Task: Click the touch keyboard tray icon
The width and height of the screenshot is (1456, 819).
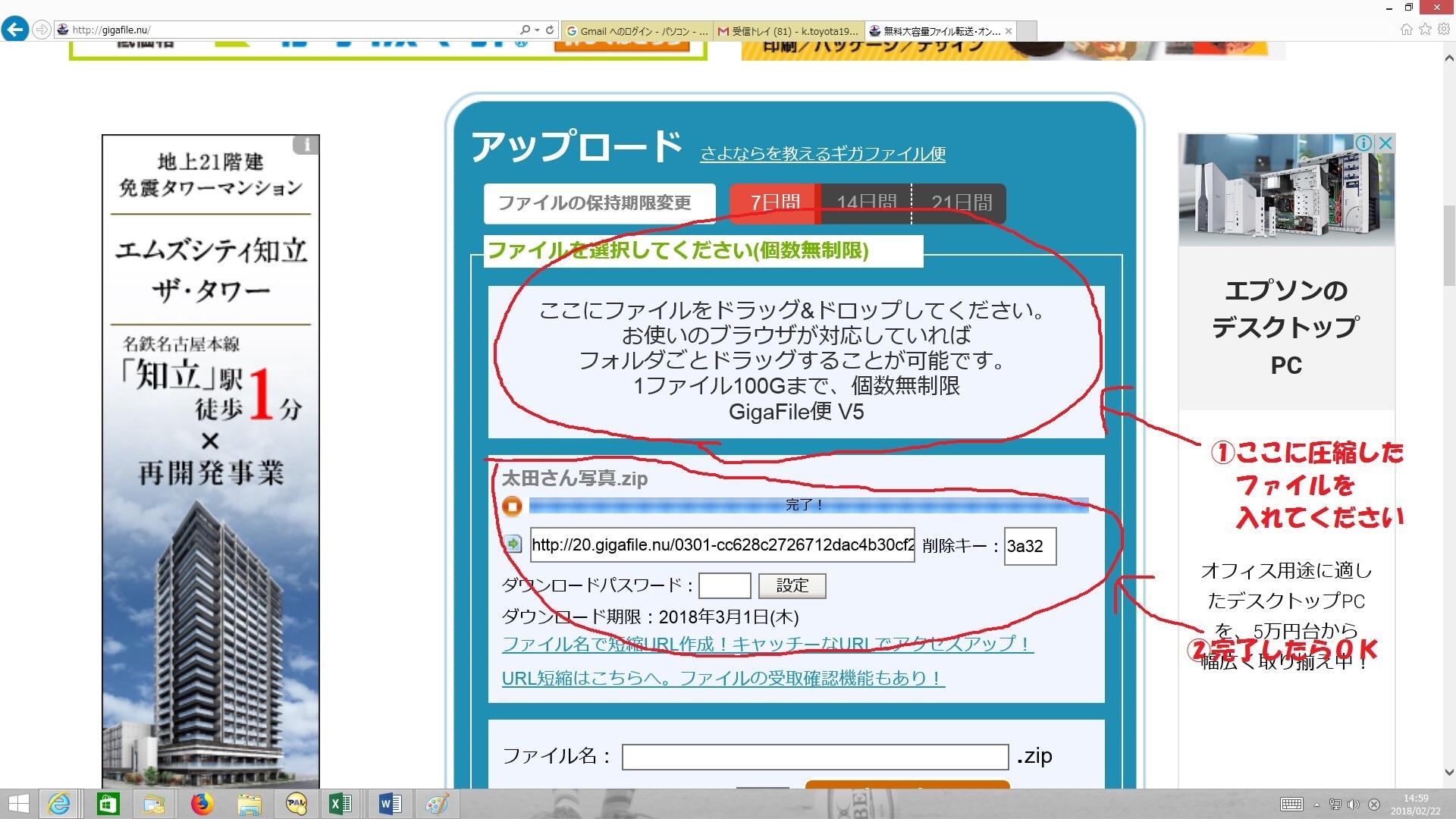Action: pos(1291,805)
